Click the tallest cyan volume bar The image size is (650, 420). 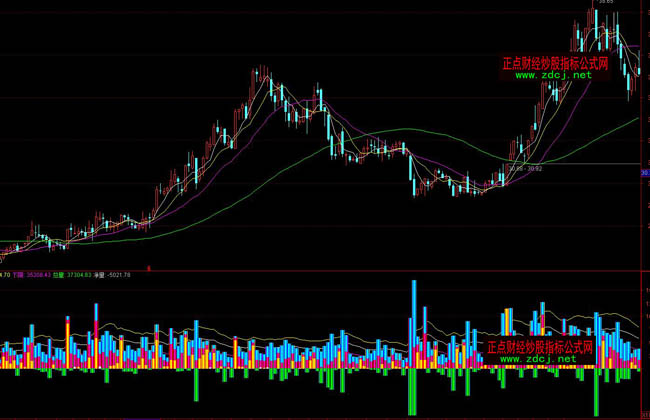pyautogui.click(x=413, y=310)
